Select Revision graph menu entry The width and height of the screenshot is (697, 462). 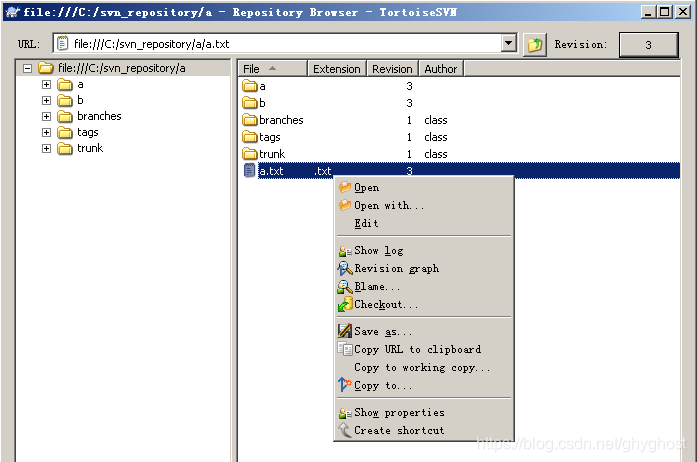[x=424, y=269]
